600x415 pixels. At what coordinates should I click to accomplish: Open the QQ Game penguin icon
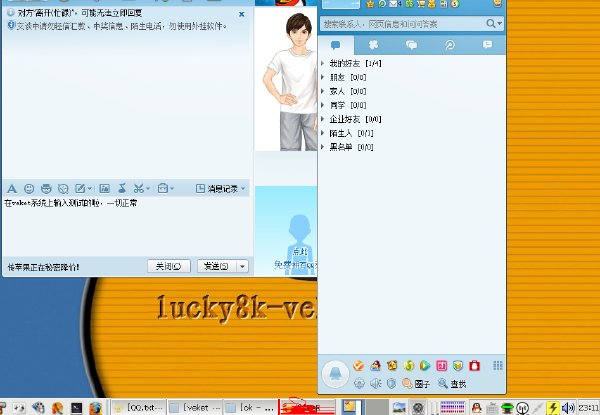[x=375, y=366]
